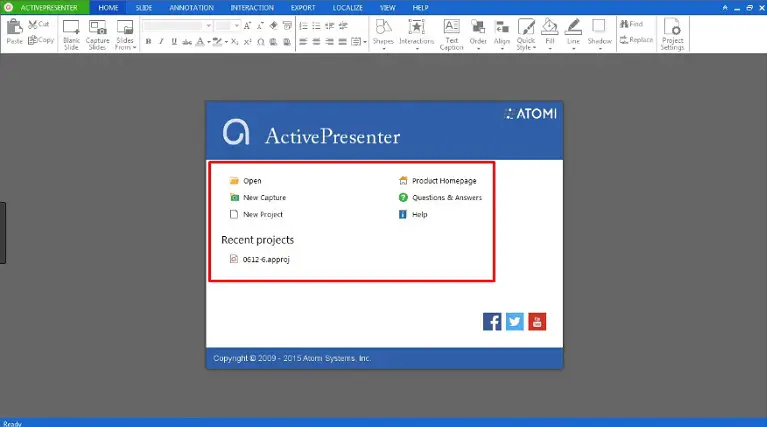Screen dimensions: 767x427
Task: Expand the font color dropdown arrow
Action: click(x=208, y=42)
